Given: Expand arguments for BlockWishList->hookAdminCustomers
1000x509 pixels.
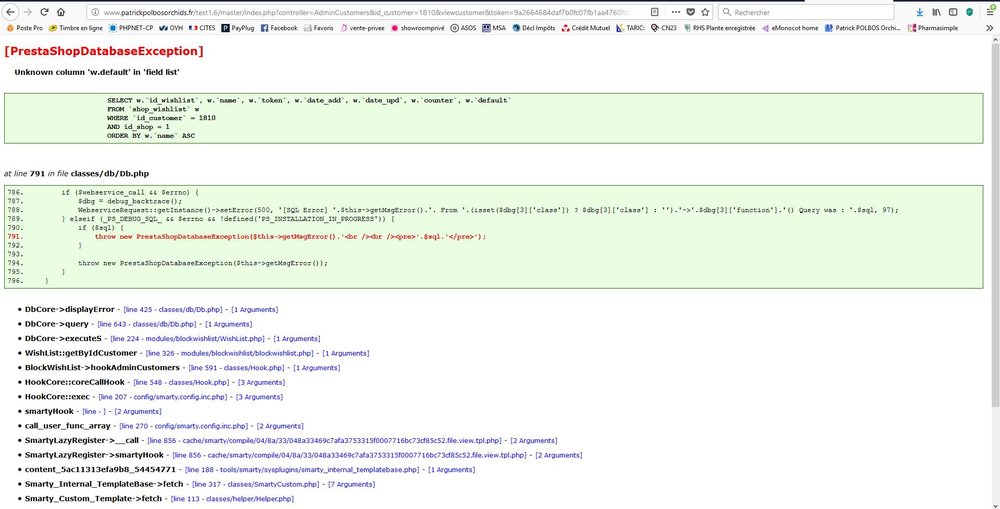Looking at the screenshot, I should click(316, 368).
